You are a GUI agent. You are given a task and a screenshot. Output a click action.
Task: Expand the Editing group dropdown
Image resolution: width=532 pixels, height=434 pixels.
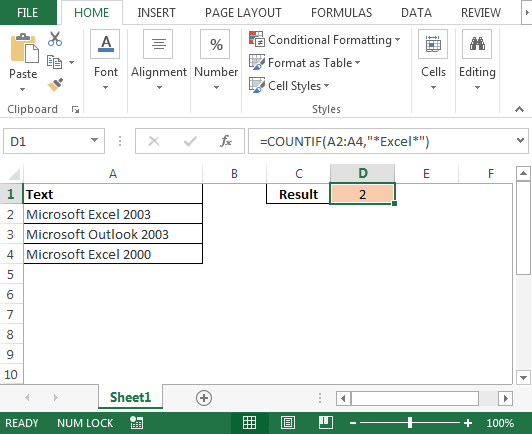tap(477, 88)
